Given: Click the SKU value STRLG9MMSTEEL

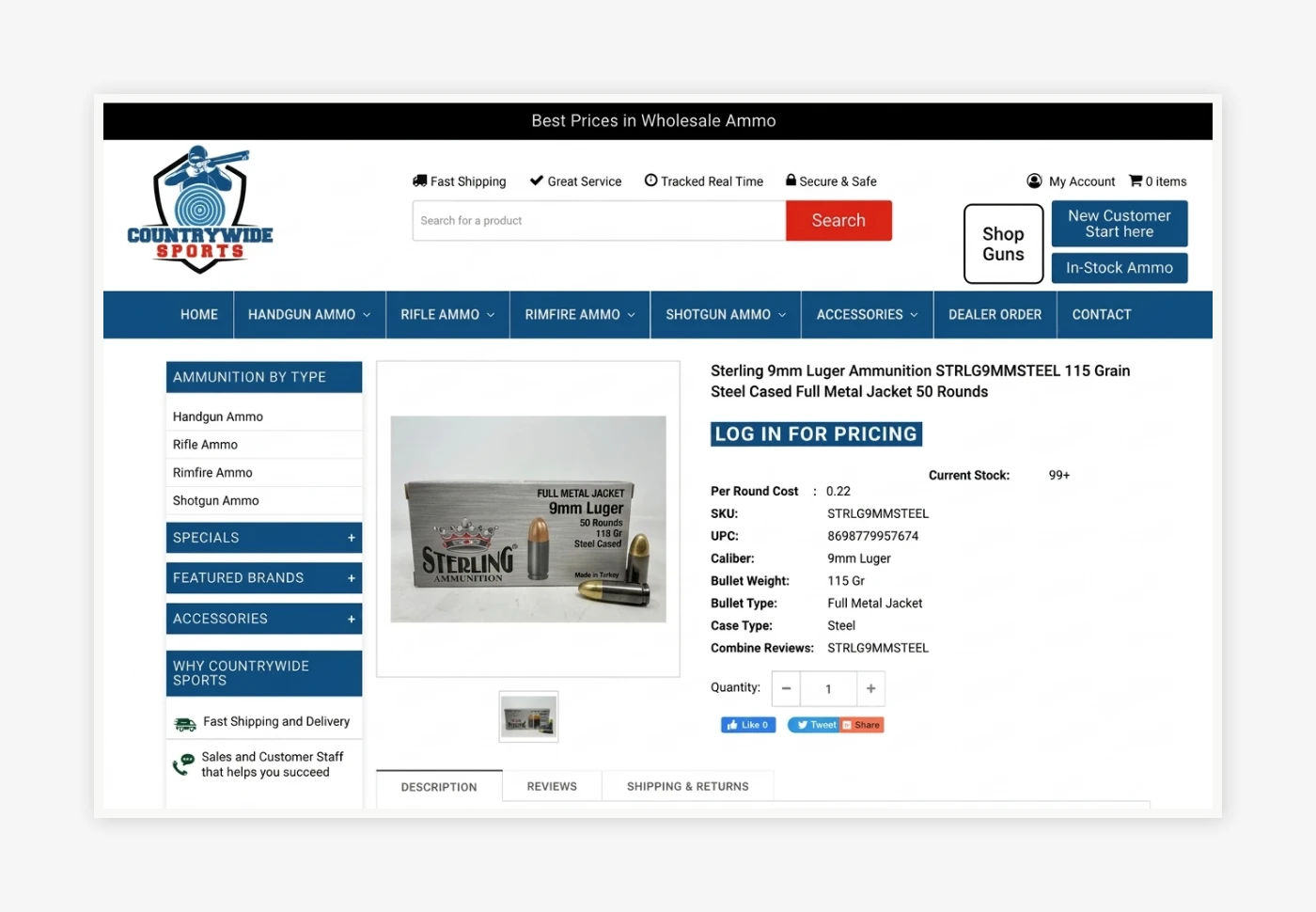Looking at the screenshot, I should point(878,513).
